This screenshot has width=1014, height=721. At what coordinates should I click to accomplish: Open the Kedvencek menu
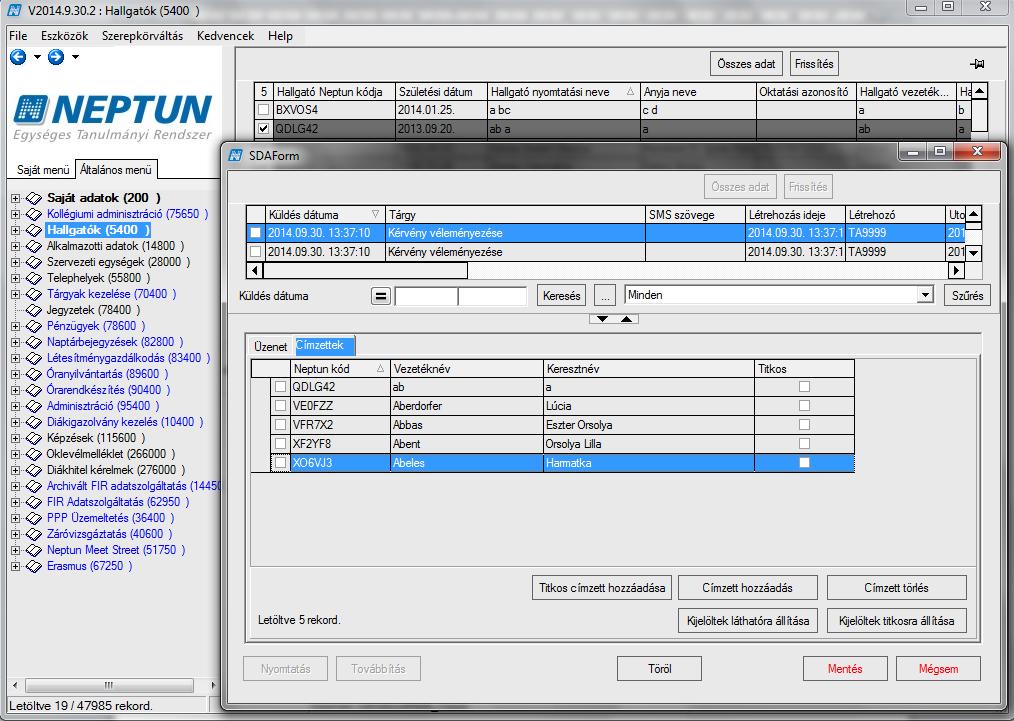tap(226, 36)
